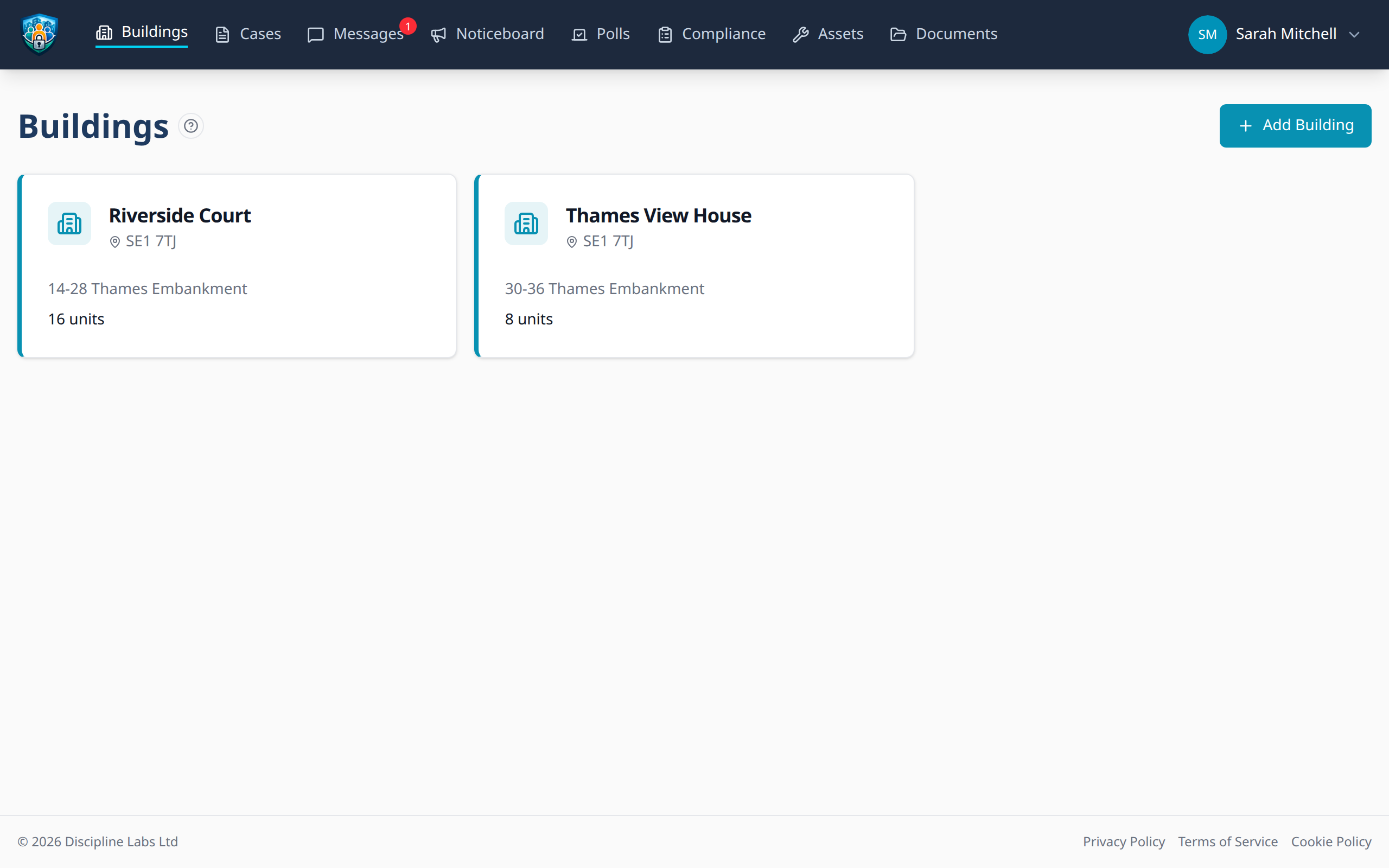Expand the Sarah Mitchell account chevron
Viewport: 1389px width, 868px height.
(1355, 35)
